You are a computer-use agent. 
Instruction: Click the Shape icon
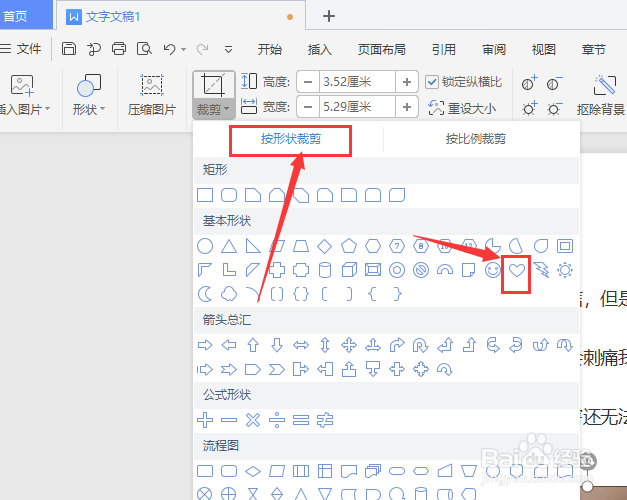[x=89, y=86]
